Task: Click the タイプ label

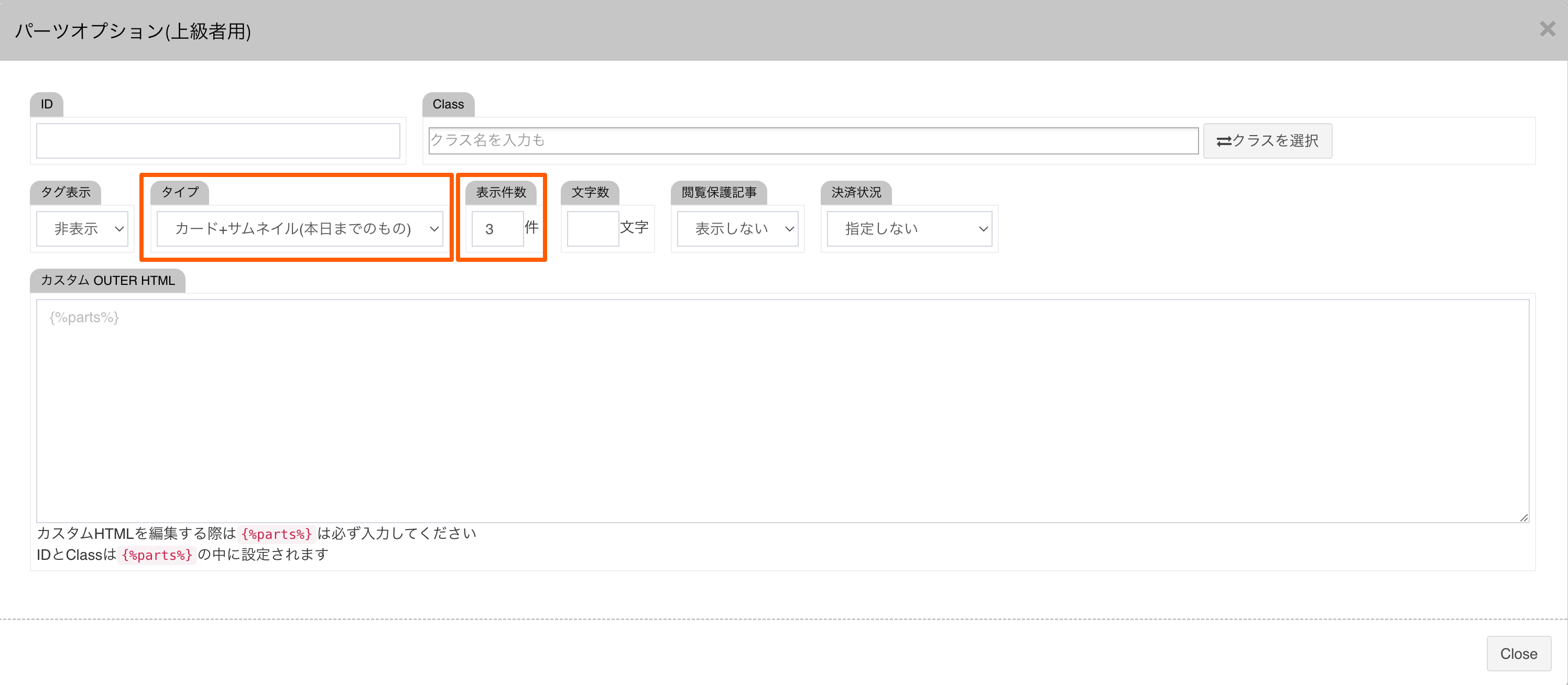Action: click(180, 192)
